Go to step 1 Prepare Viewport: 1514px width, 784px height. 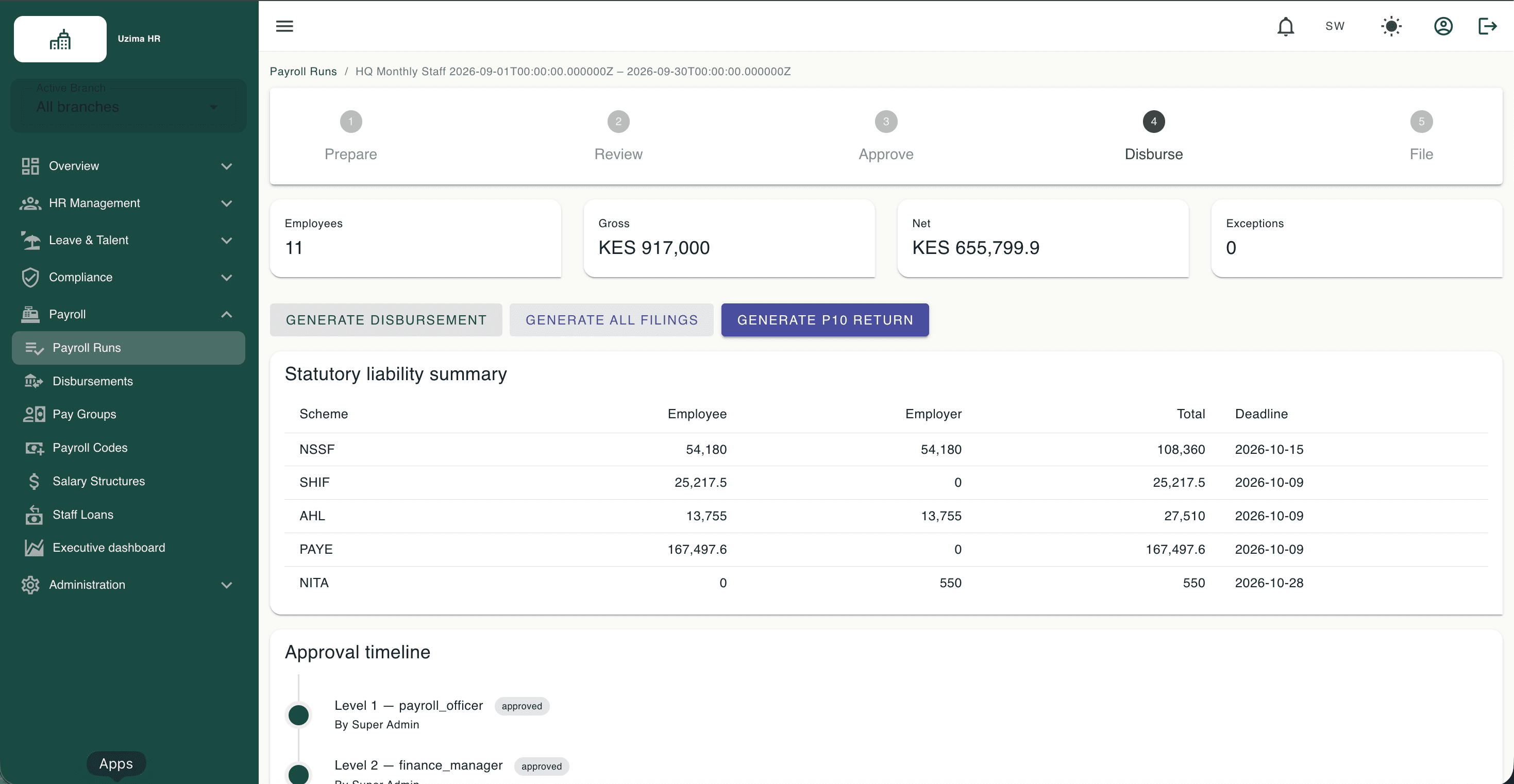point(351,137)
